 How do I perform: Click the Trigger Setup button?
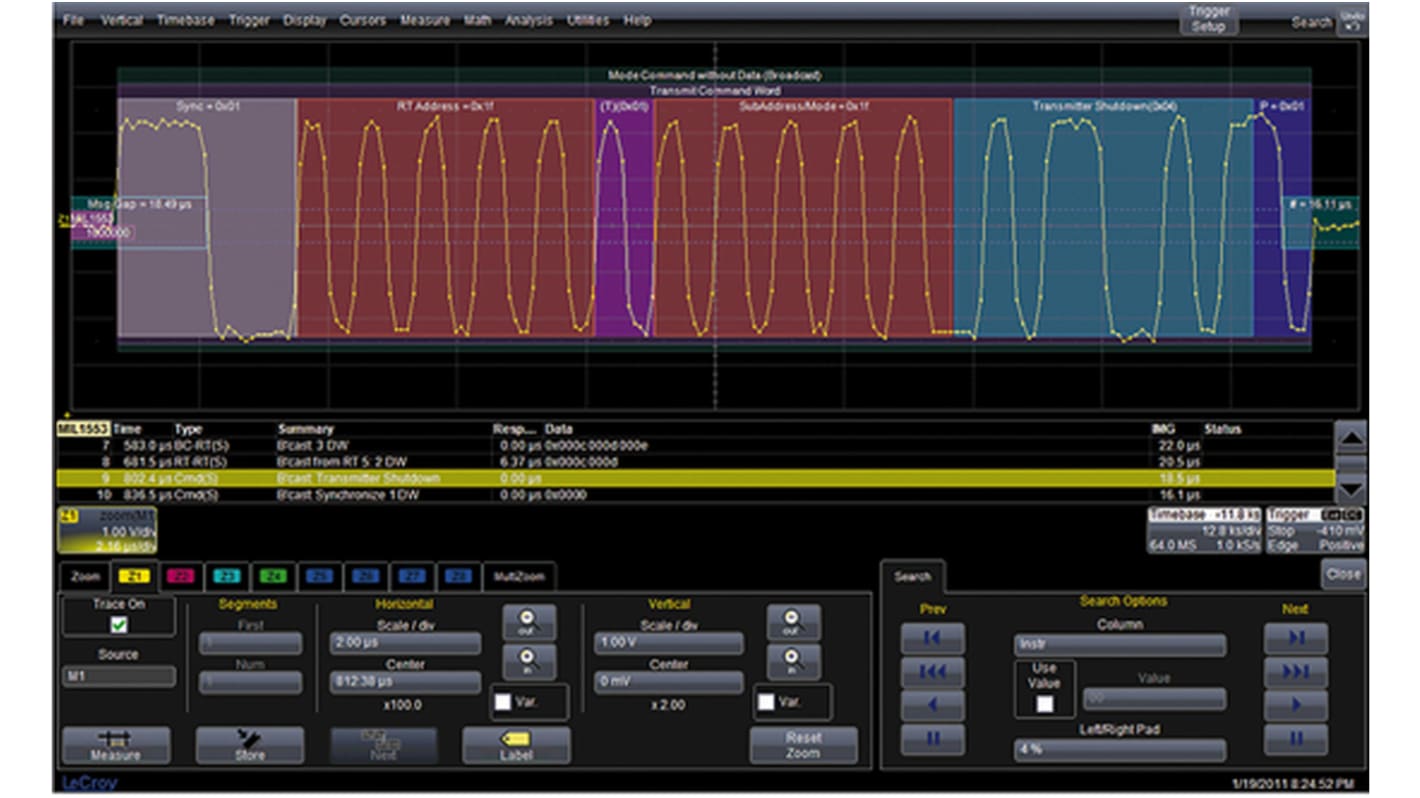click(x=1207, y=19)
